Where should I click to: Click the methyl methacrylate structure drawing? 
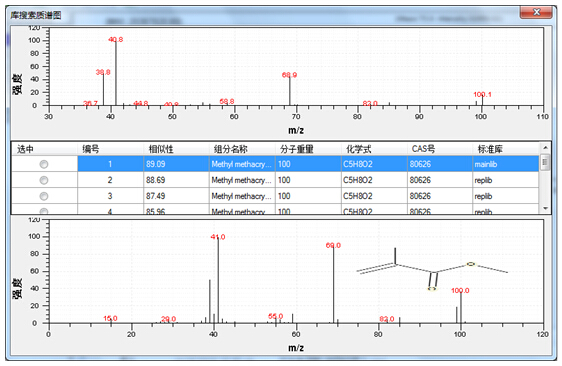(x=432, y=269)
